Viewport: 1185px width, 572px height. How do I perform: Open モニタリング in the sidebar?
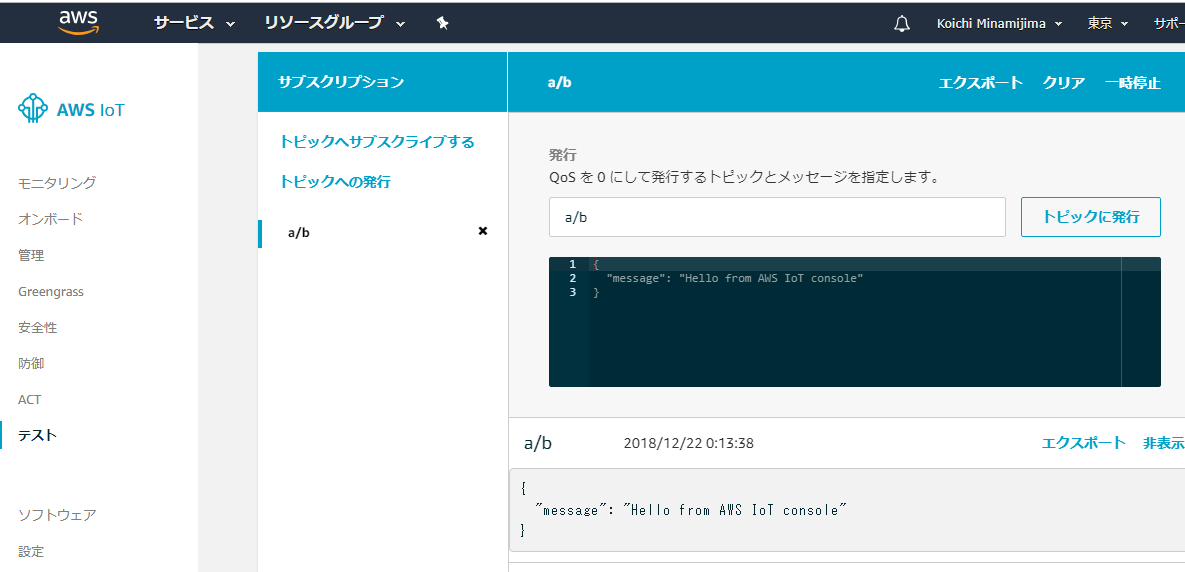(57, 183)
